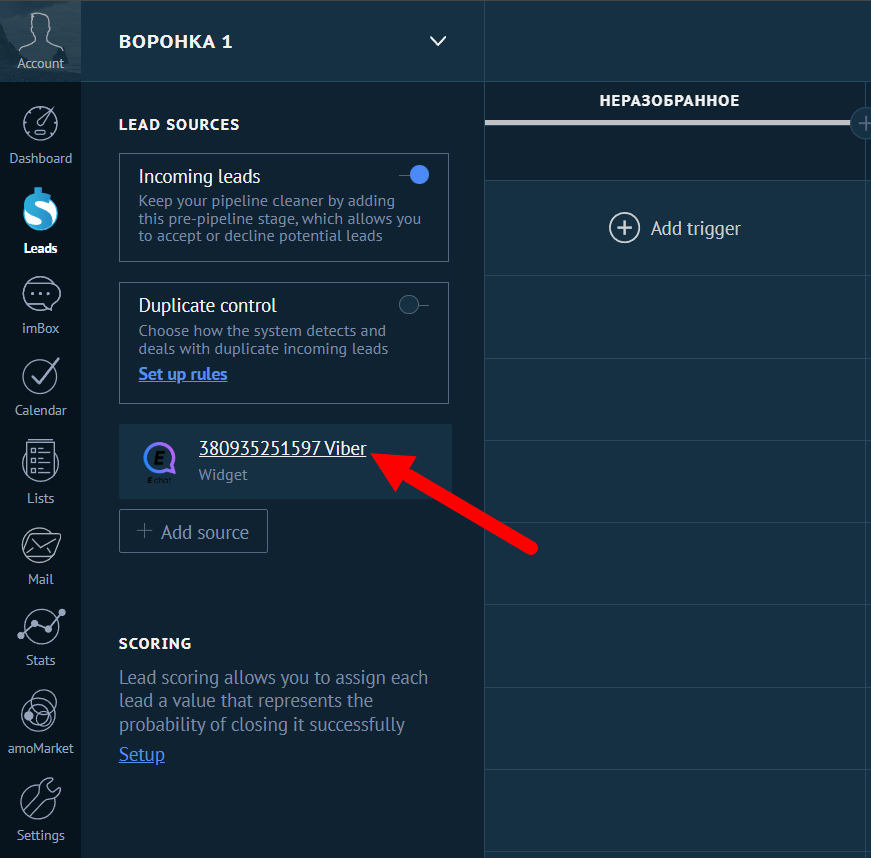Click the LEAD SOURCES section heading
This screenshot has height=858, width=871.
click(179, 124)
